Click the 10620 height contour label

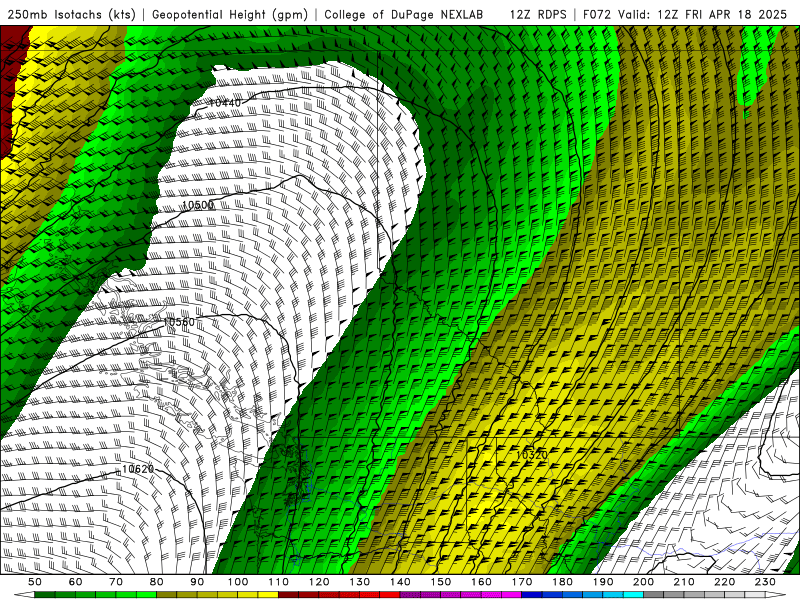[x=138, y=469]
